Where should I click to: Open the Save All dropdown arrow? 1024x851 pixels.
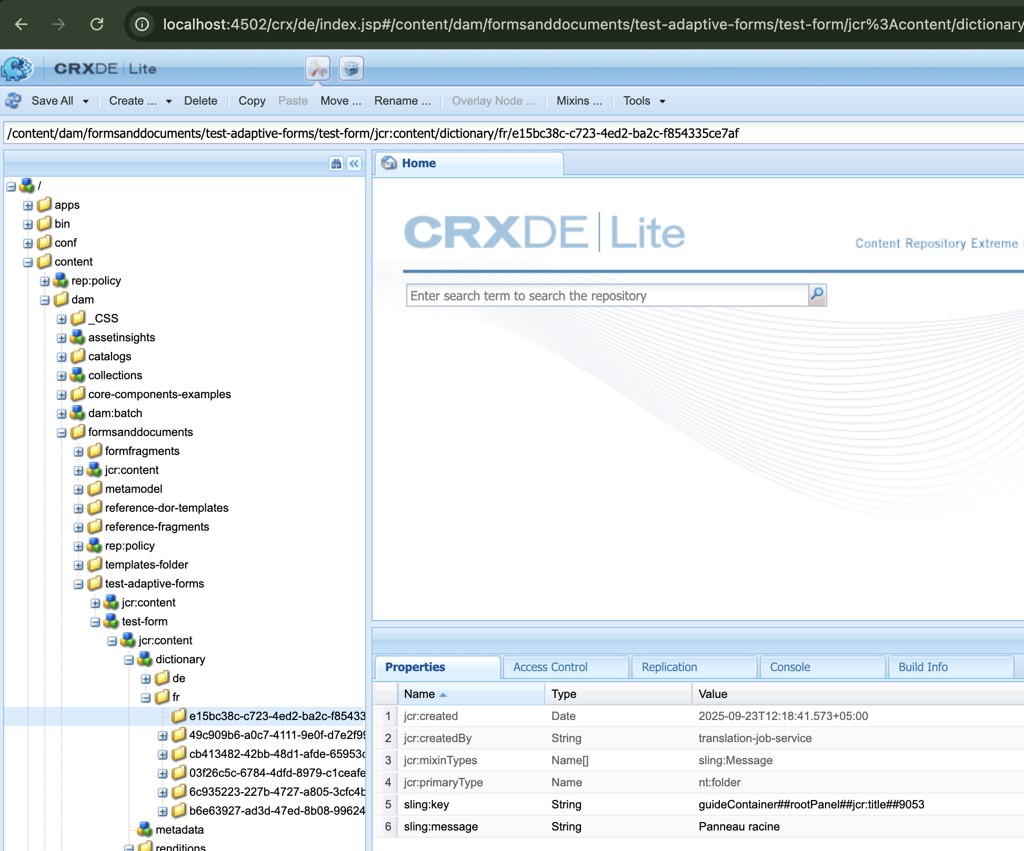pos(86,102)
